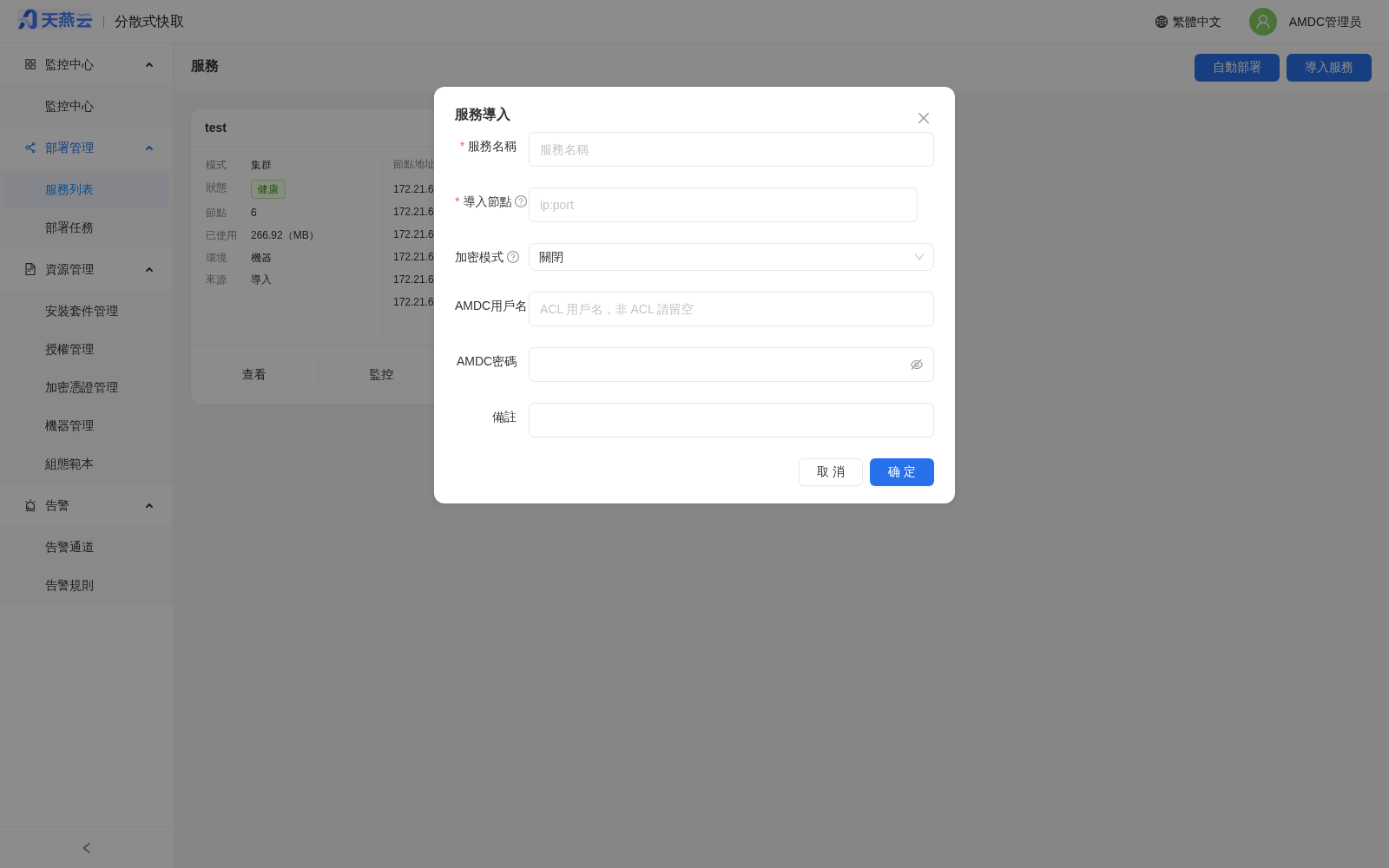Click 監控 on the test service card
Image resolution: width=1389 pixels, height=868 pixels.
[381, 375]
